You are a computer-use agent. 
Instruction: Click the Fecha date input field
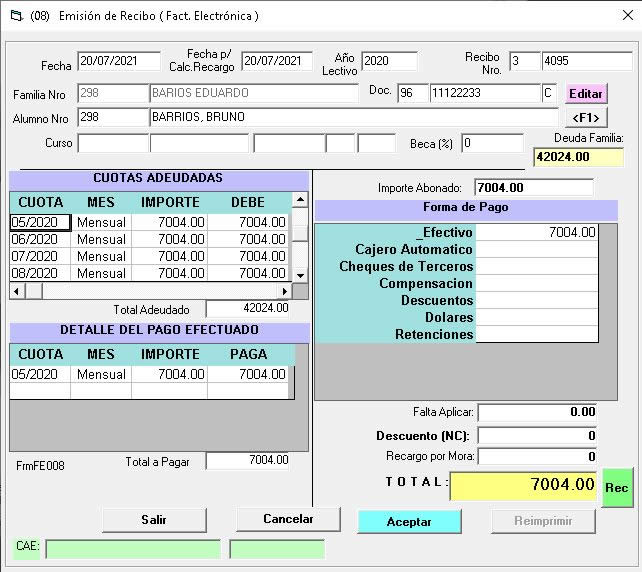click(118, 61)
